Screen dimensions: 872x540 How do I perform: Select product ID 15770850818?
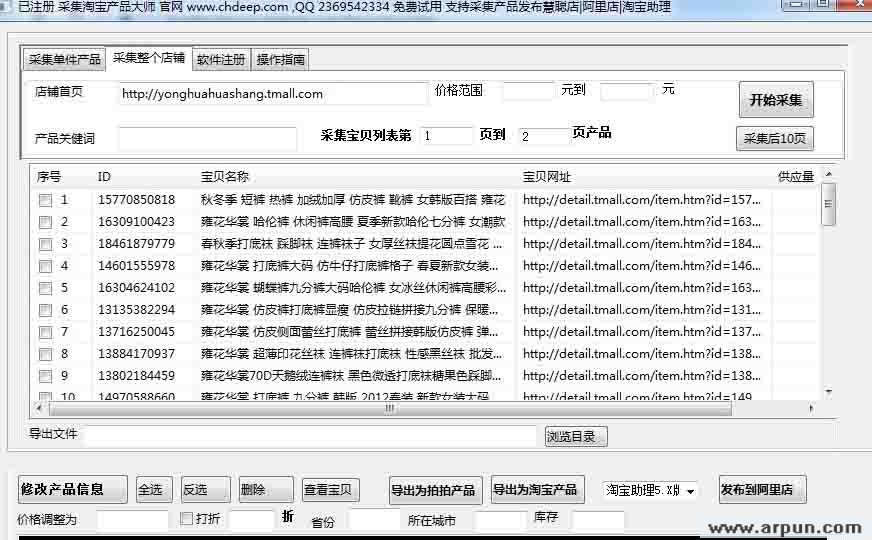(x=136, y=200)
